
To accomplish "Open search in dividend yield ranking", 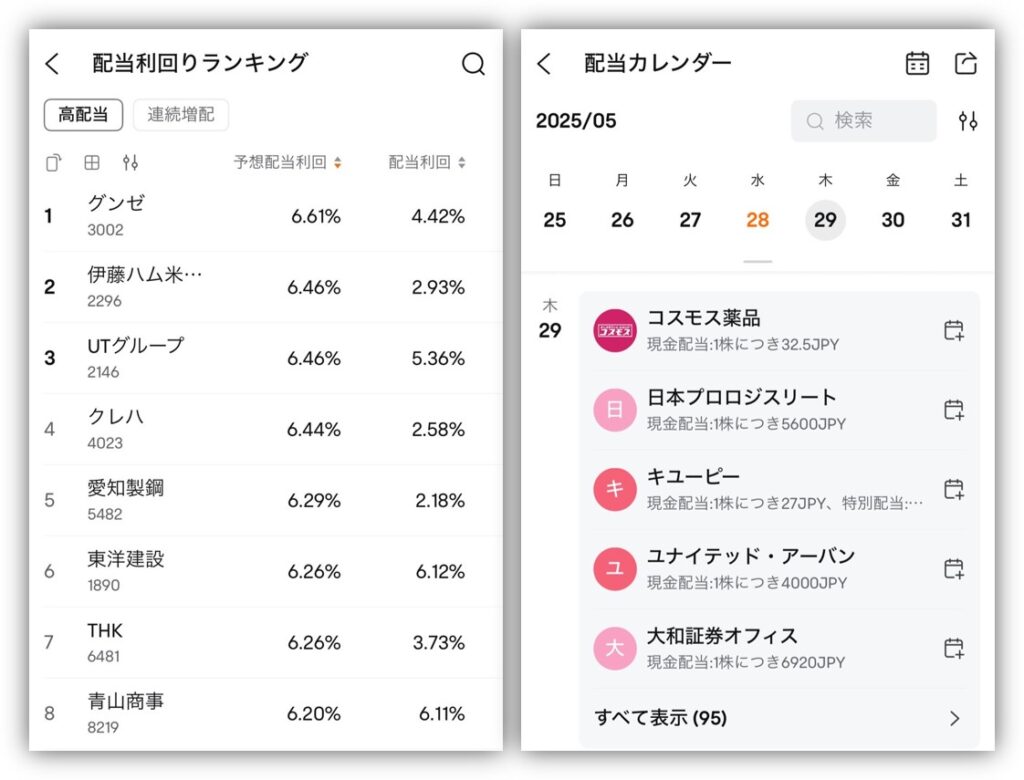I will [473, 64].
